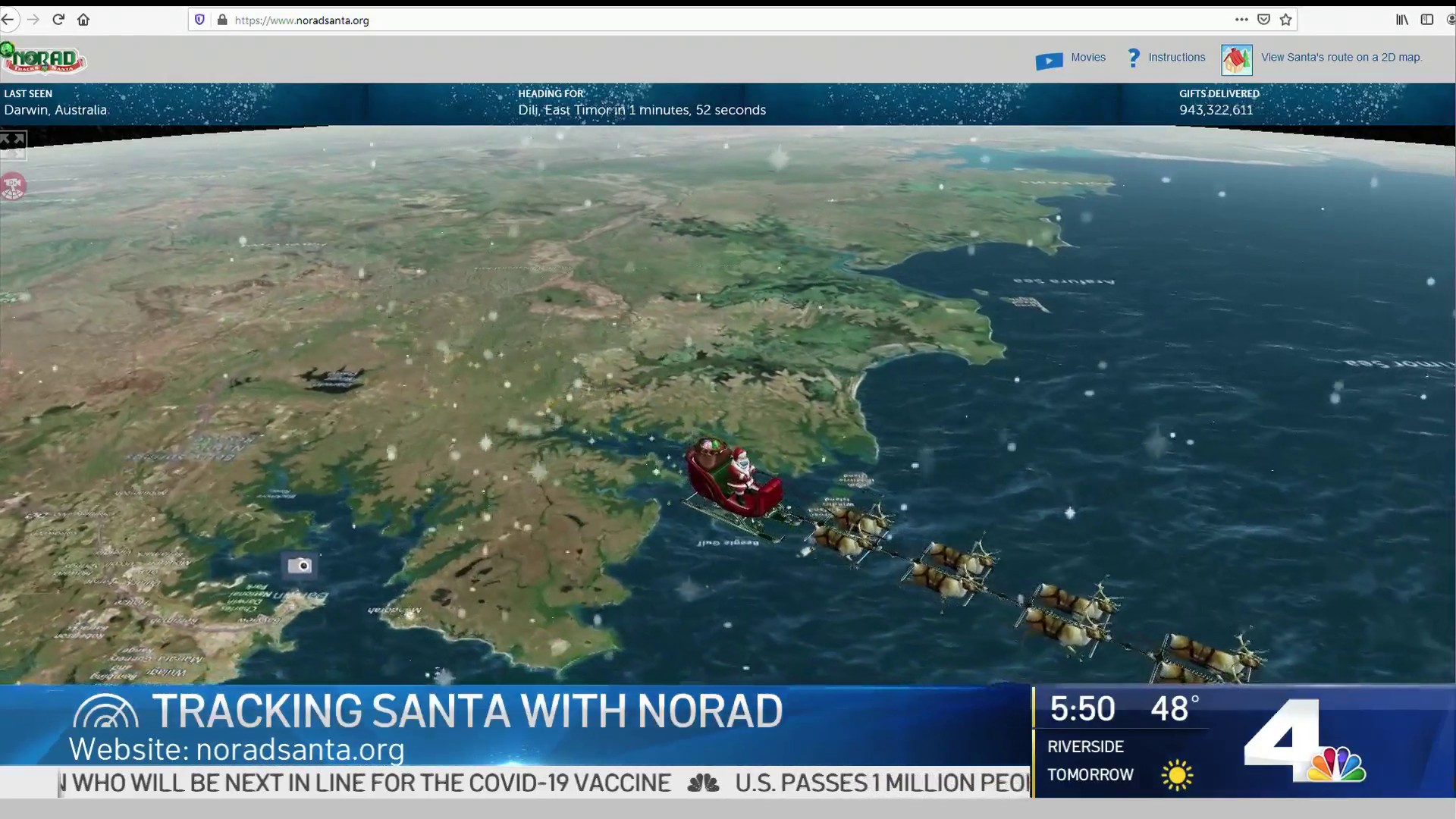The image size is (1456, 819).
Task: Open the browser home page
Action: (x=83, y=20)
